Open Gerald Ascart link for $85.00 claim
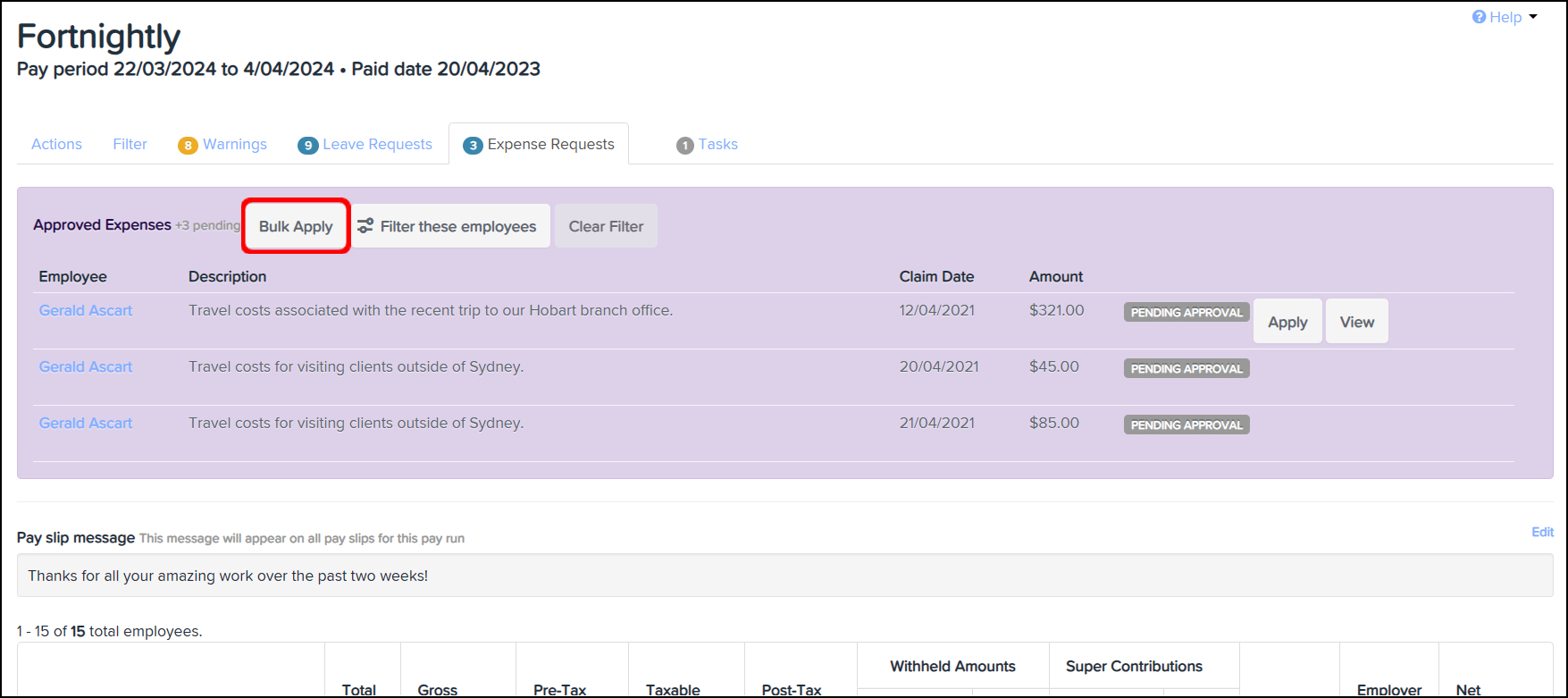This screenshot has width=1568, height=698. [86, 423]
